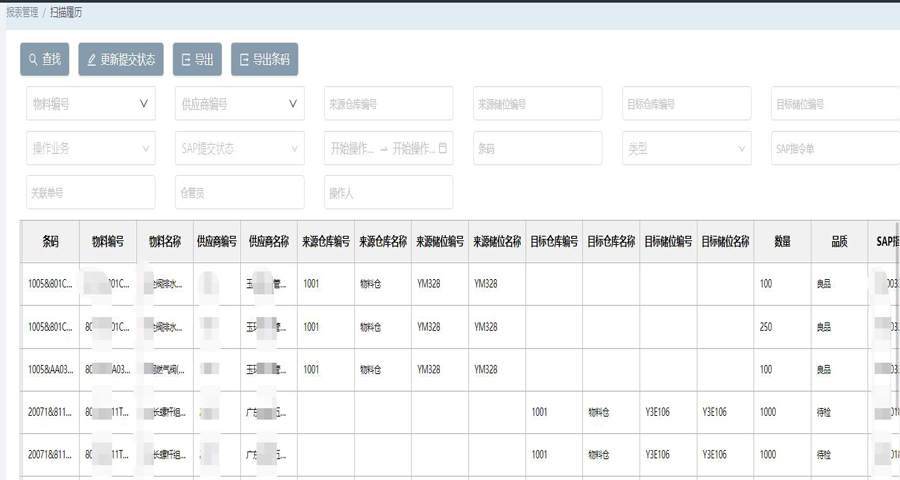Viewport: 900px width, 480px height.
Task: Click the 导出条码 barcode export button
Action: (x=264, y=60)
